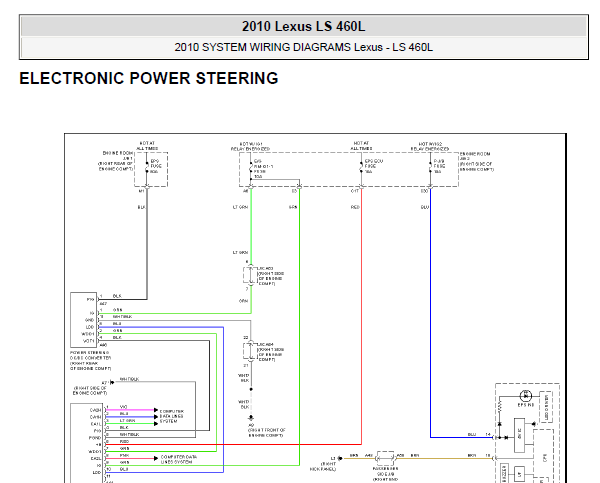Click the "EPS IND" label
The image size is (600, 483).
pyautogui.click(x=526, y=405)
